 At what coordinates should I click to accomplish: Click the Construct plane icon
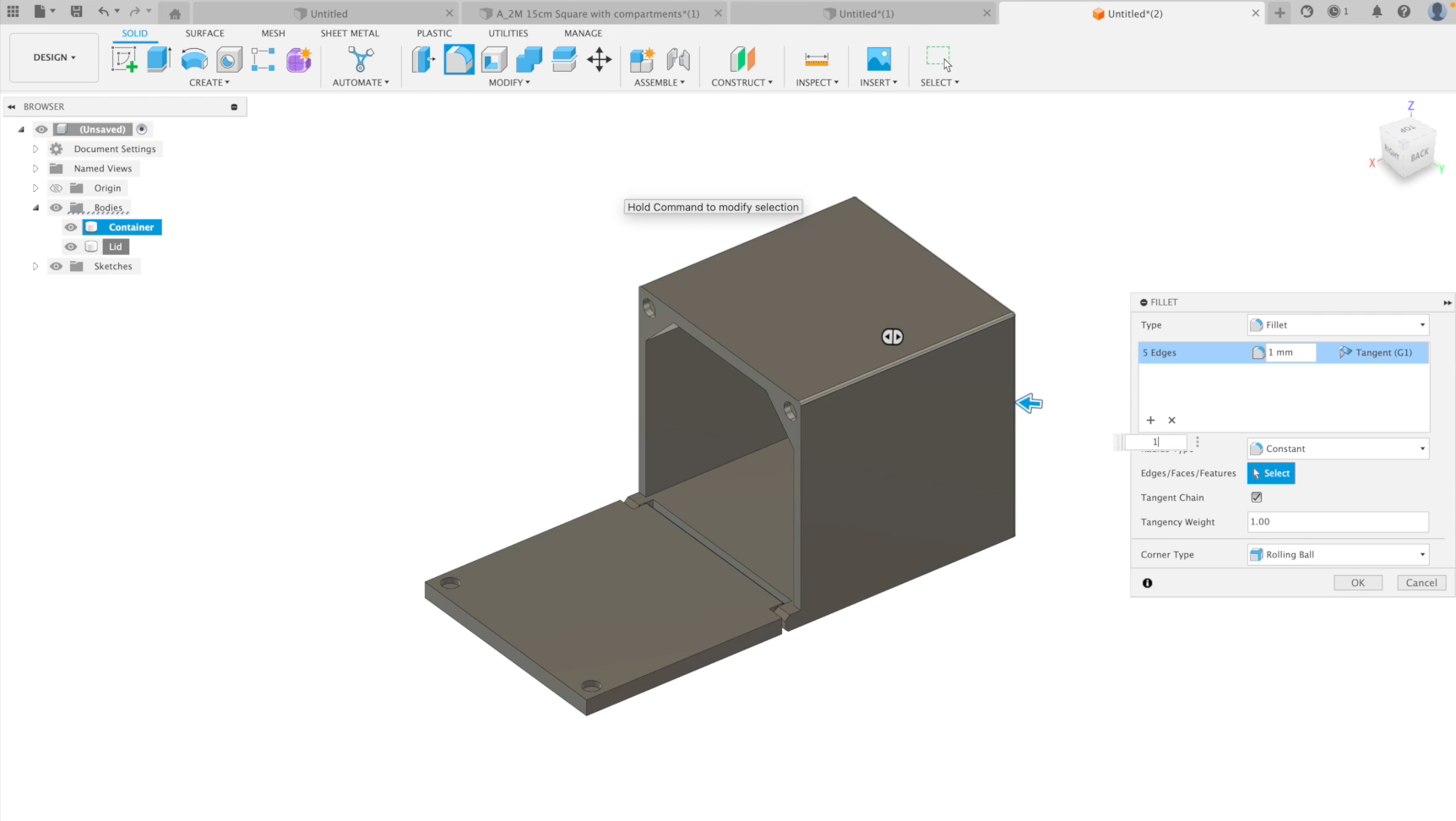(742, 59)
